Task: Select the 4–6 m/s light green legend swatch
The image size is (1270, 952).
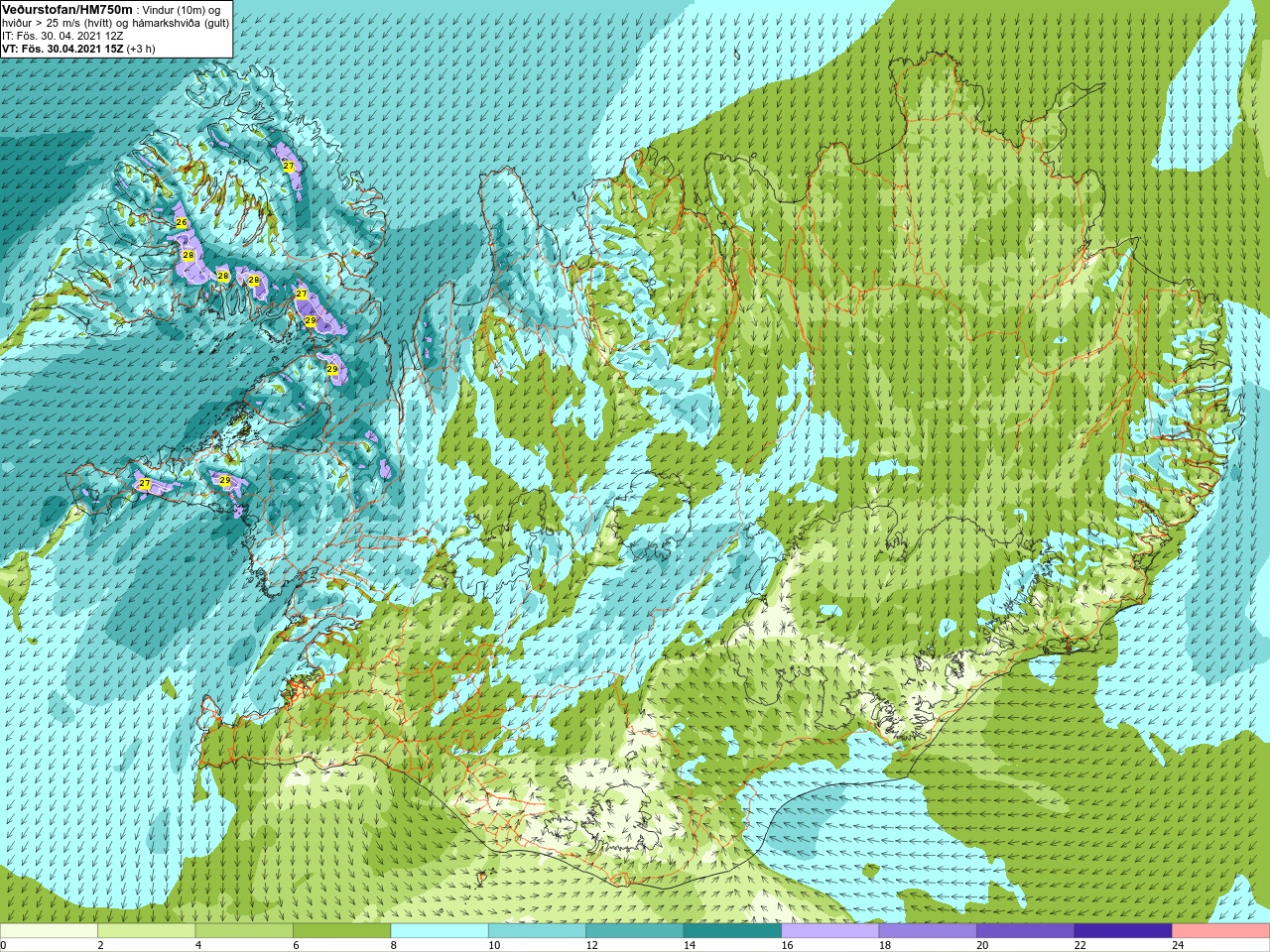Action: pyautogui.click(x=244, y=931)
